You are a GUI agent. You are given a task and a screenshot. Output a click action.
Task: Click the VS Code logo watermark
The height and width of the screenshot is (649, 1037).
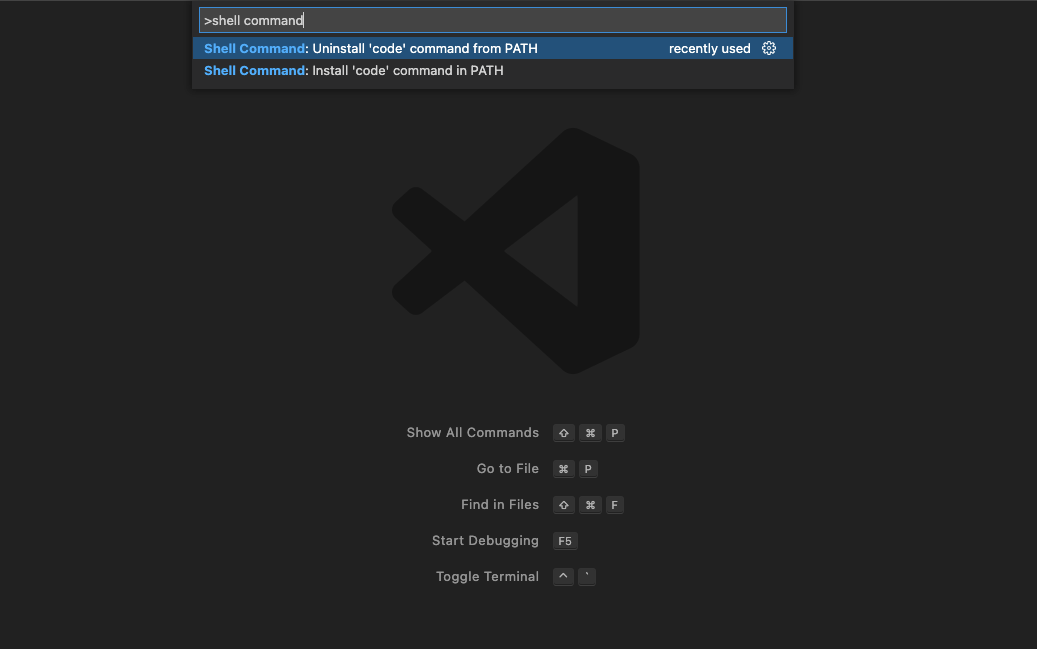(515, 250)
